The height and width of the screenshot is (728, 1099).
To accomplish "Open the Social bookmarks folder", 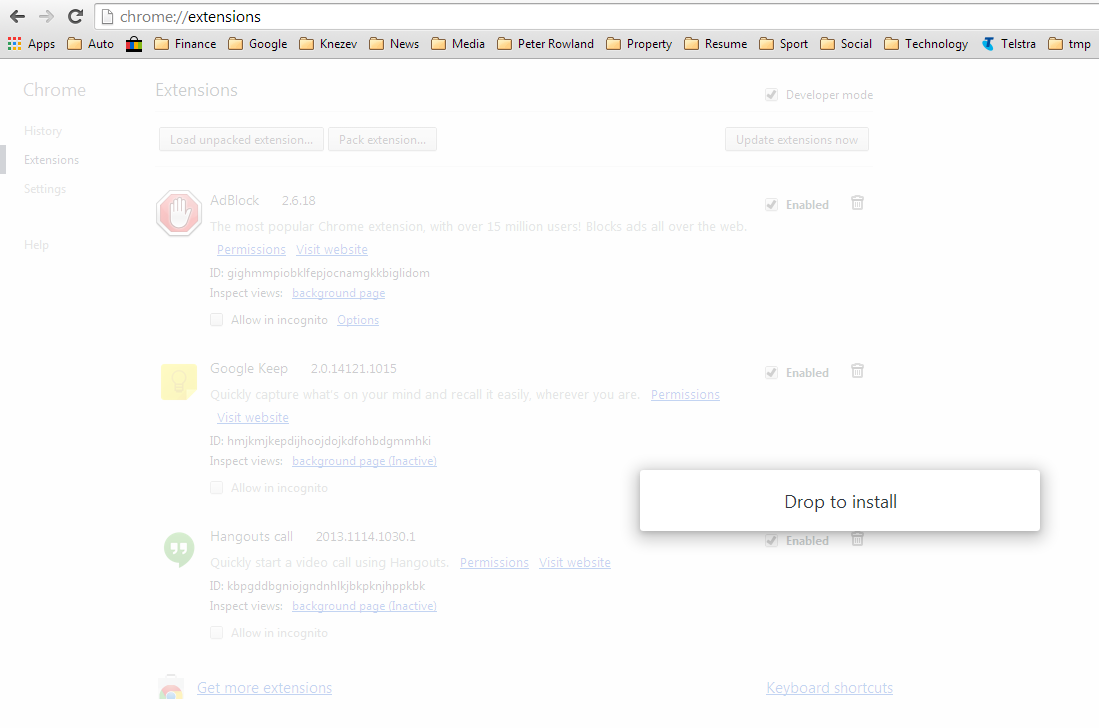I will pos(846,43).
